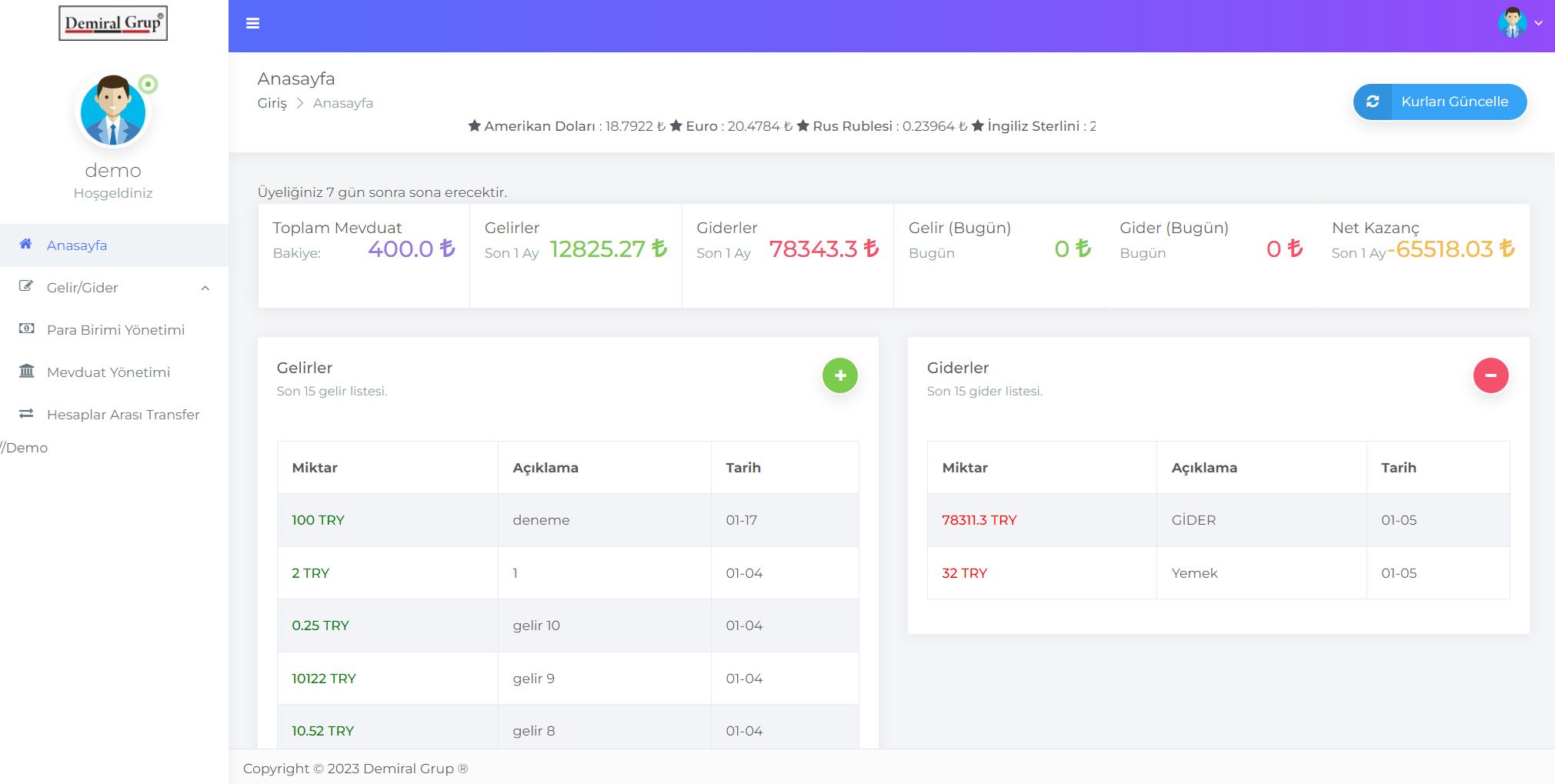This screenshot has height=784, width=1555.
Task: Click the green plus add-income icon
Action: click(840, 375)
